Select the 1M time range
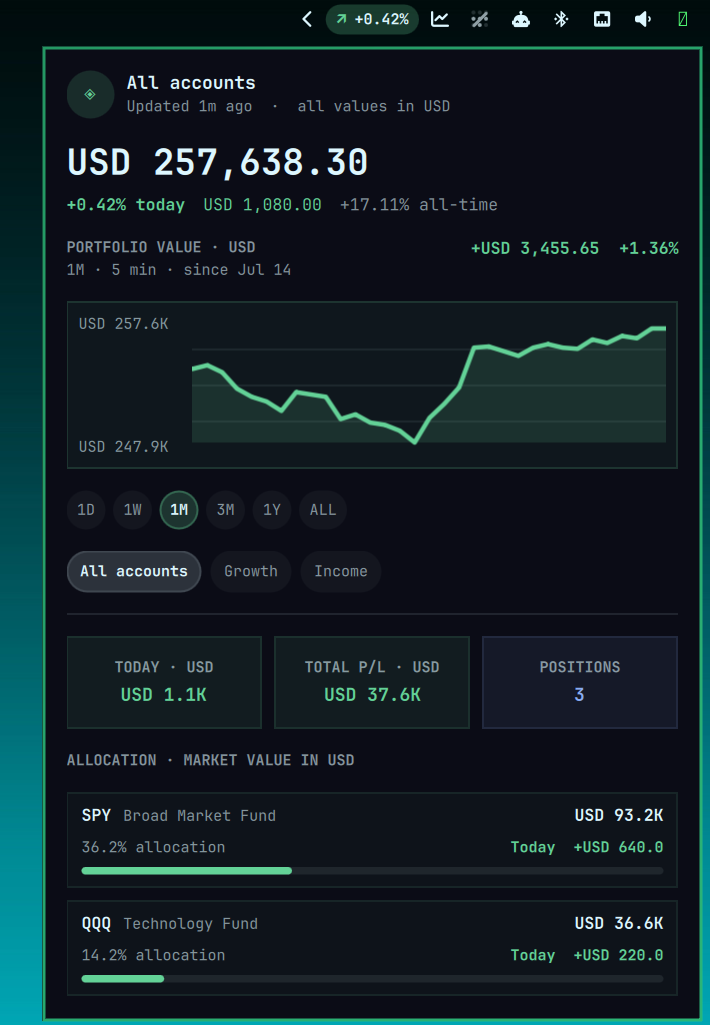 [x=178, y=510]
